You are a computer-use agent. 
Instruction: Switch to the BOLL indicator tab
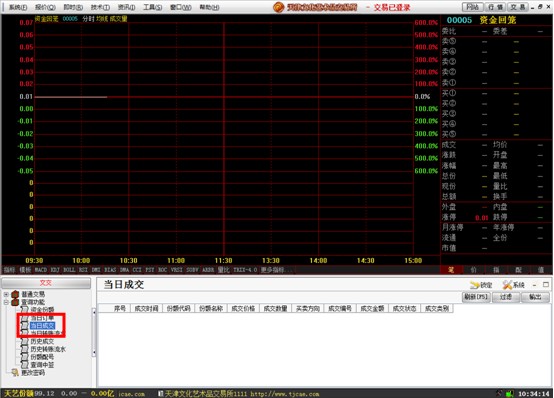tap(69, 270)
